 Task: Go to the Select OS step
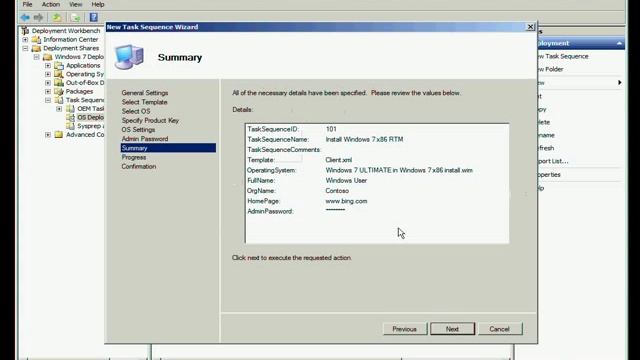(136, 111)
